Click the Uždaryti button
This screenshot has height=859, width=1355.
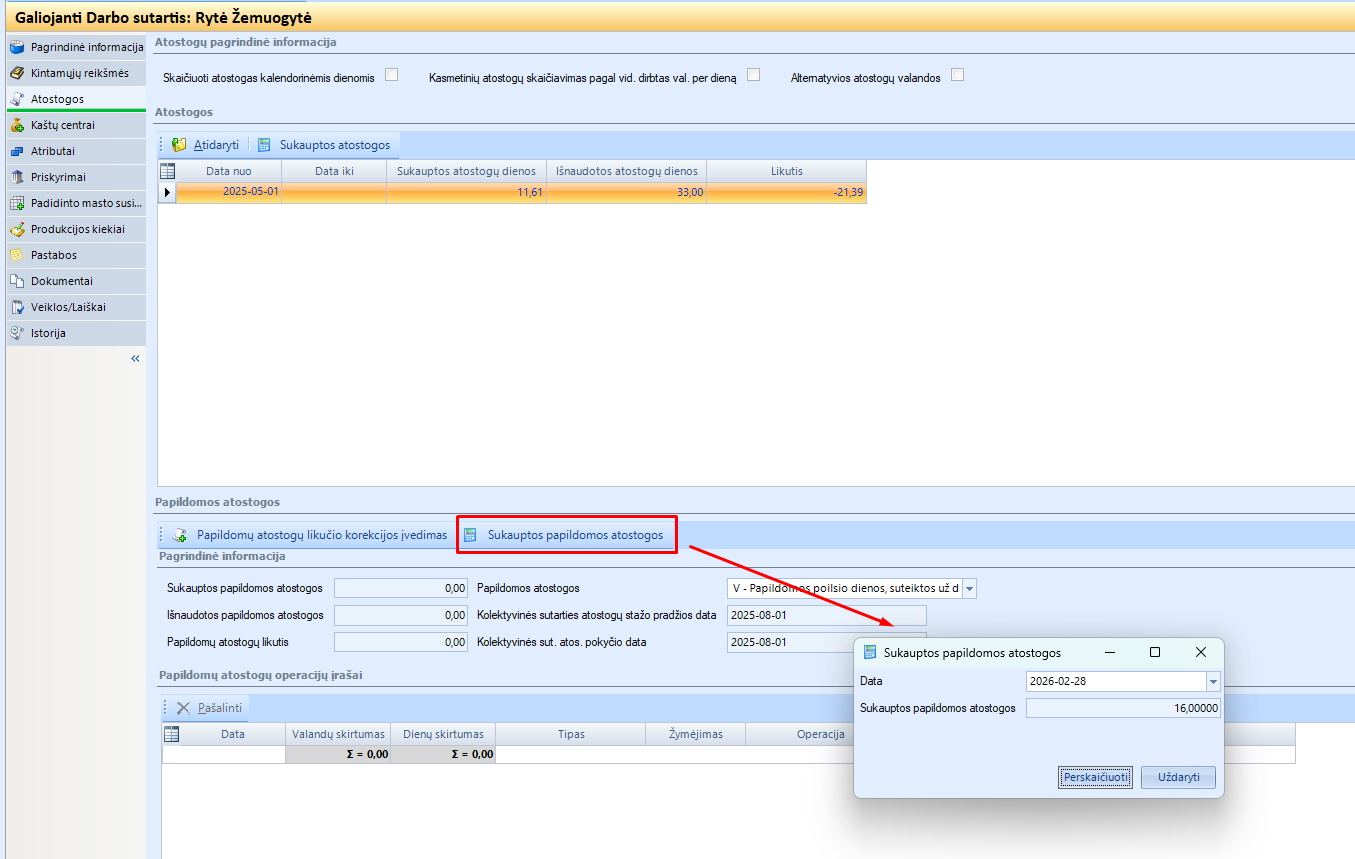tap(1178, 778)
